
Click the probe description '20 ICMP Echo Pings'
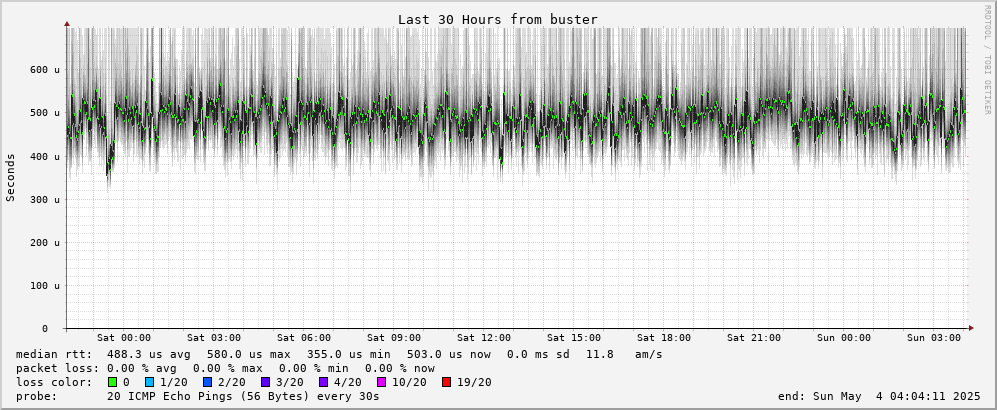[x=172, y=397]
